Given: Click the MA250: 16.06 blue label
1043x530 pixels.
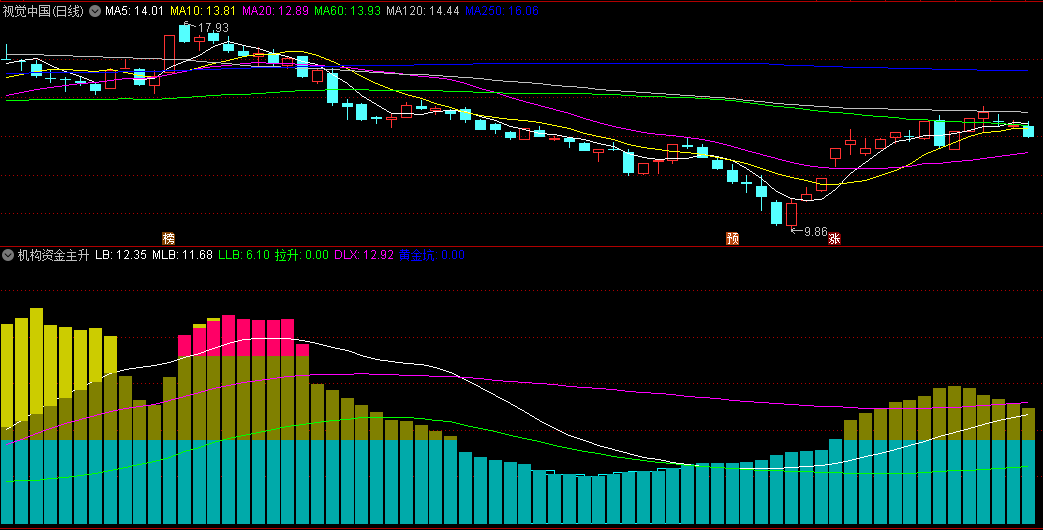Looking at the screenshot, I should 502,11.
